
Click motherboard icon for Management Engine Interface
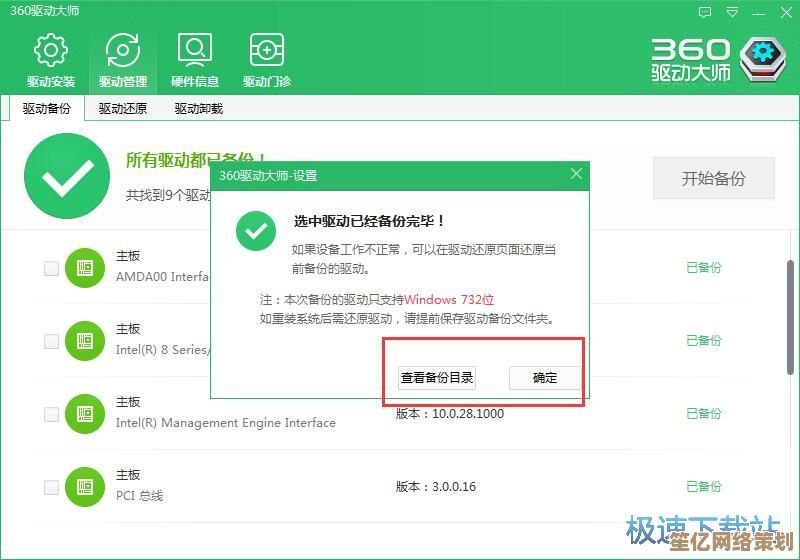[x=85, y=414]
